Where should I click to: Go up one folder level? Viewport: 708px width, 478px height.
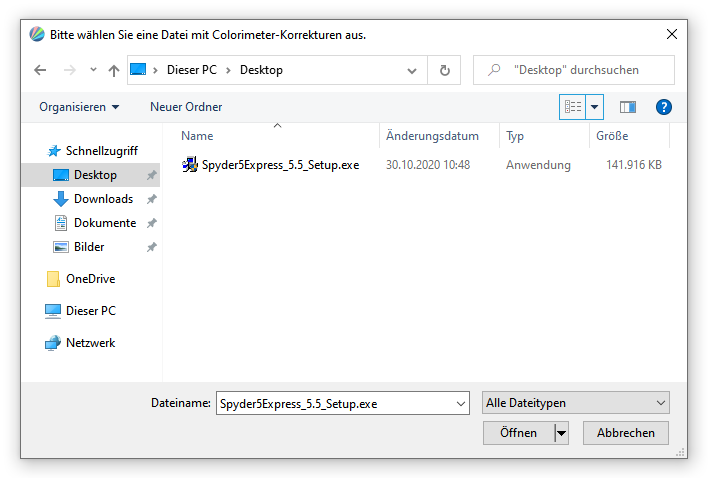pyautogui.click(x=114, y=70)
